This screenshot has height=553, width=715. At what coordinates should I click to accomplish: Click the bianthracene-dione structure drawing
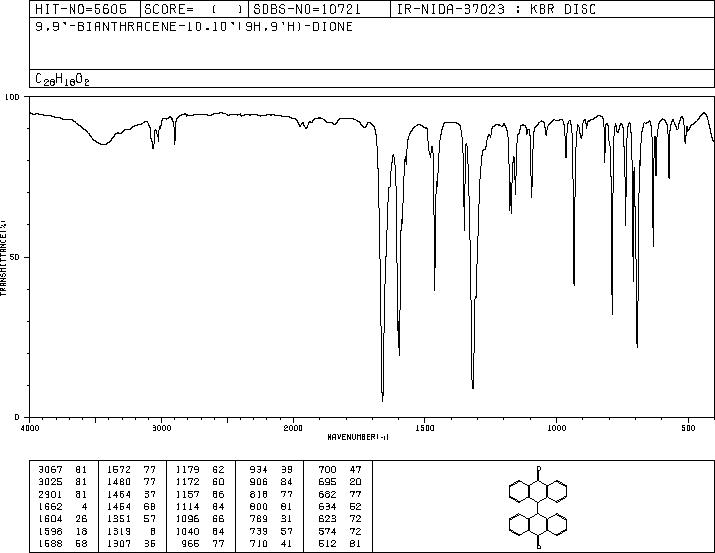click(x=538, y=506)
